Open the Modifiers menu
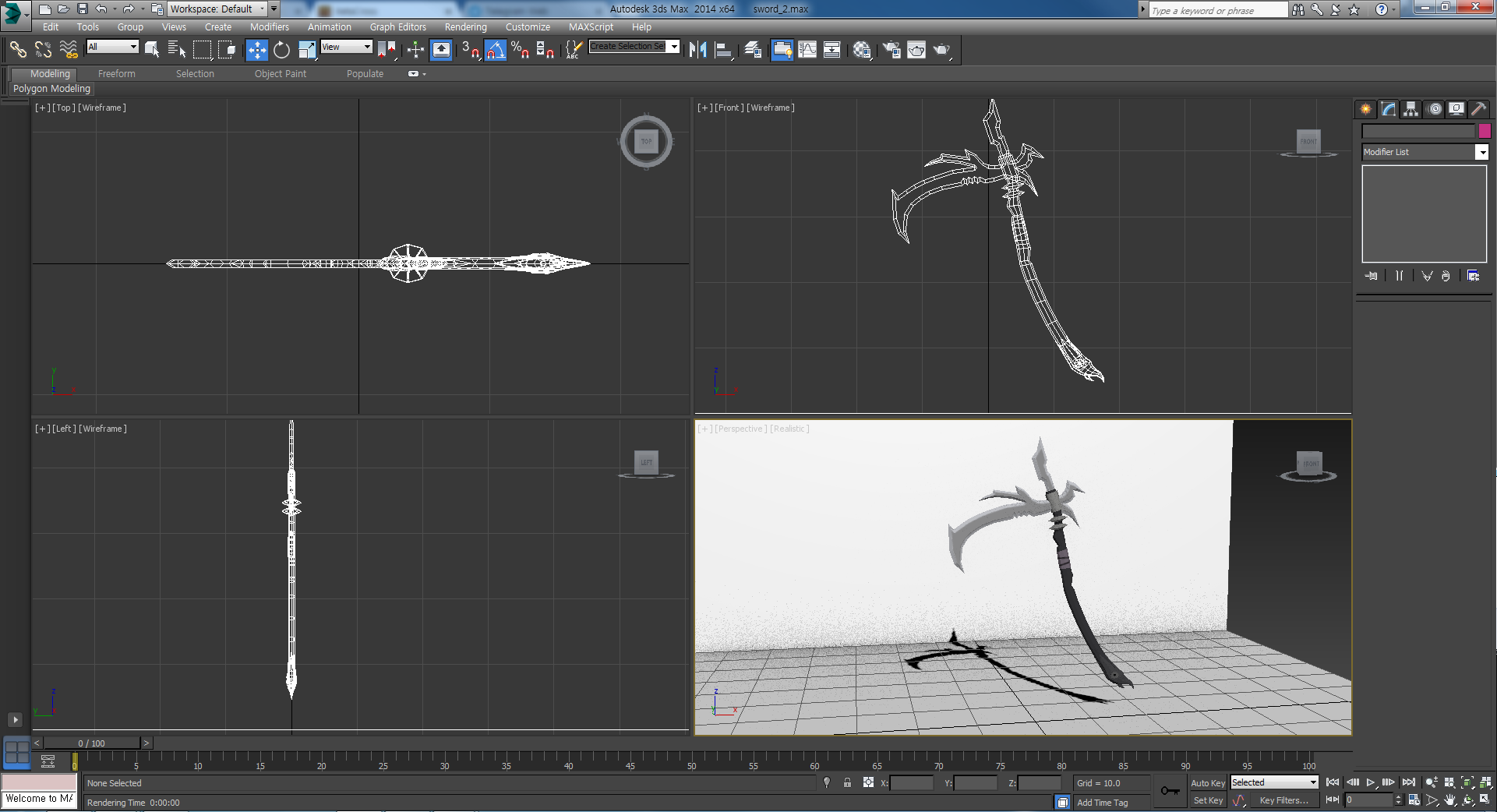Viewport: 1497px width, 812px height. (270, 26)
